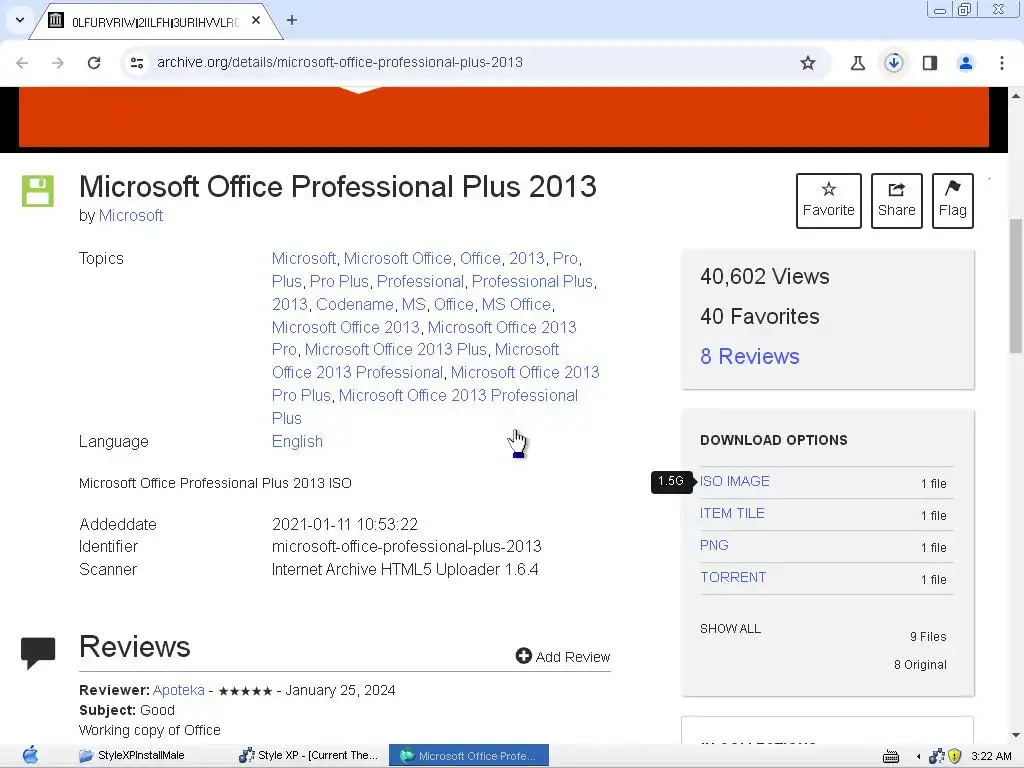Open the tab search dropdown arrow
Screen dimensions: 1024x768
coord(20,20)
